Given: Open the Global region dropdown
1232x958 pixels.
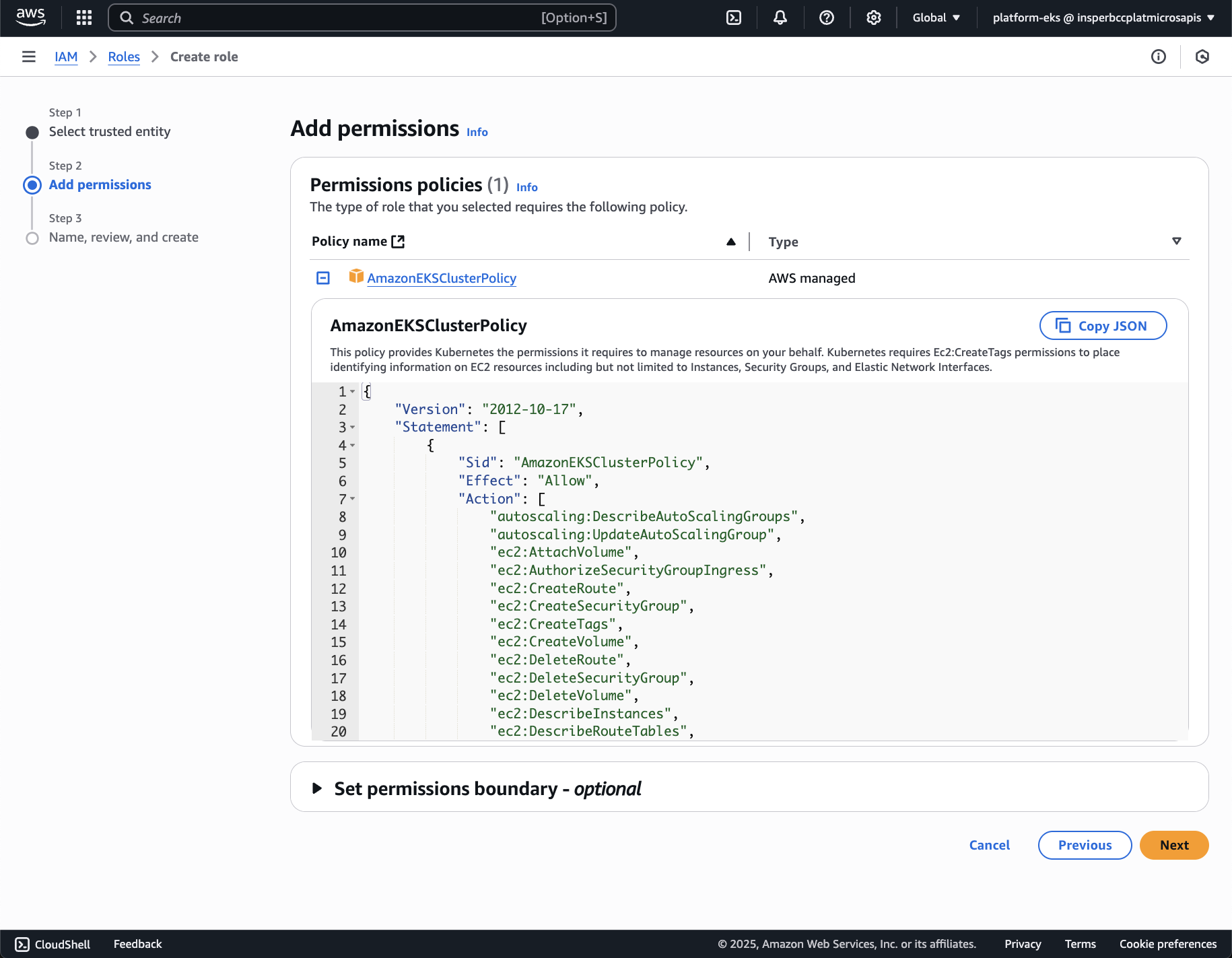Looking at the screenshot, I should tap(936, 18).
